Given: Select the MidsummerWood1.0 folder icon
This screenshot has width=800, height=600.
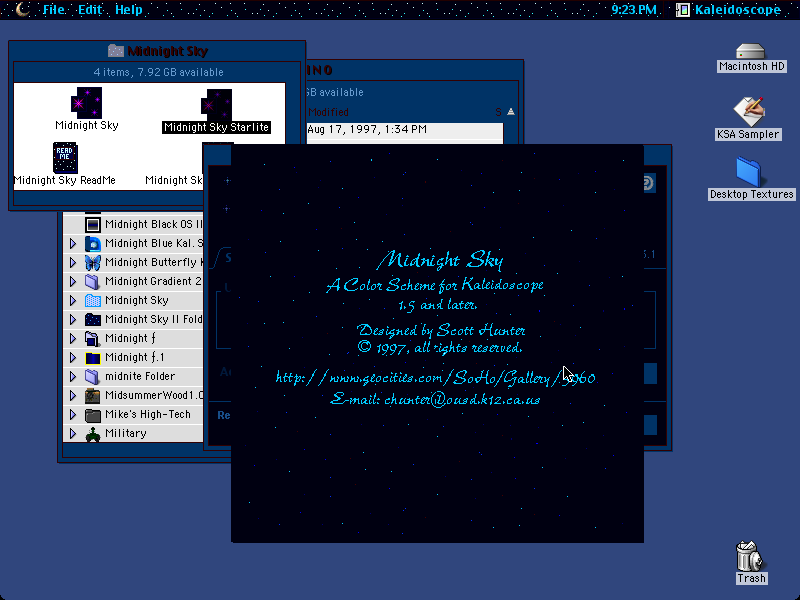Looking at the screenshot, I should (x=93, y=395).
